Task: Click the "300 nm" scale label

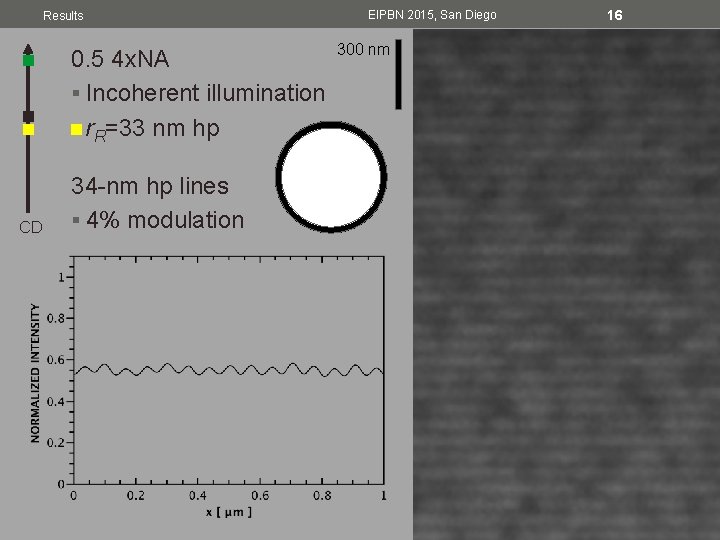Action: click(363, 49)
